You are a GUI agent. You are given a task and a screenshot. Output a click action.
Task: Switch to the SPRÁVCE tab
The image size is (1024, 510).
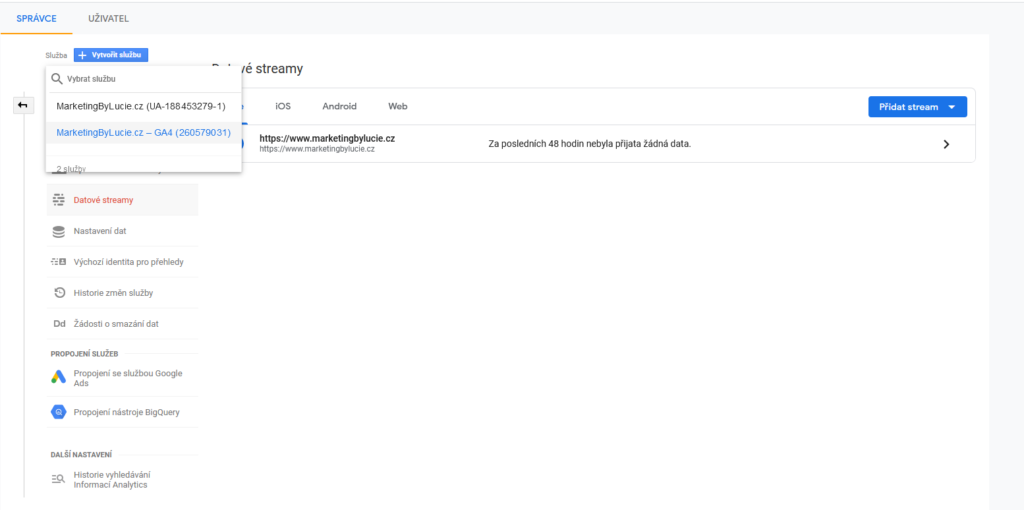coord(37,18)
